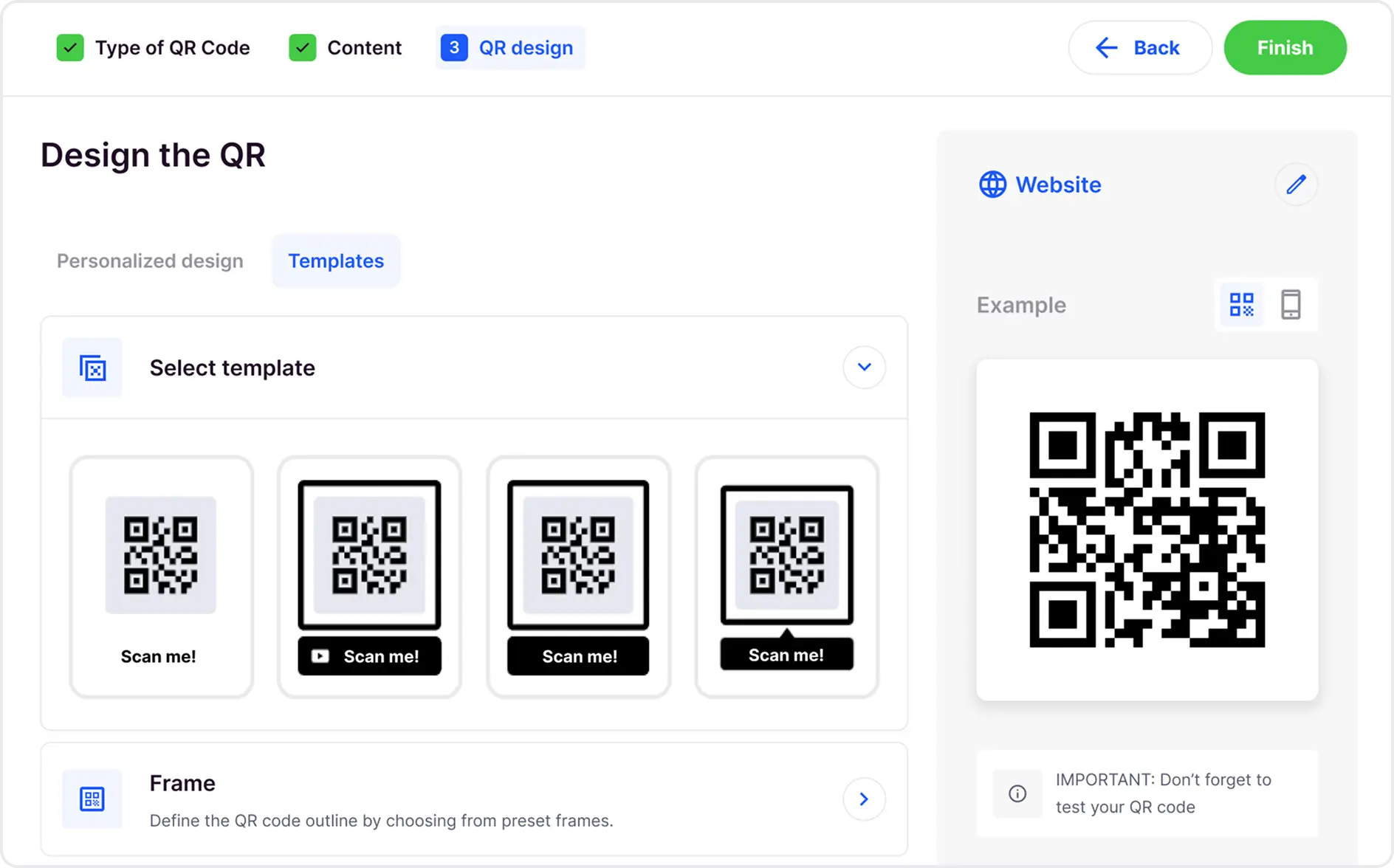Screen dimensions: 1394x868
Task: Click the Select template section icon
Action: click(x=92, y=368)
